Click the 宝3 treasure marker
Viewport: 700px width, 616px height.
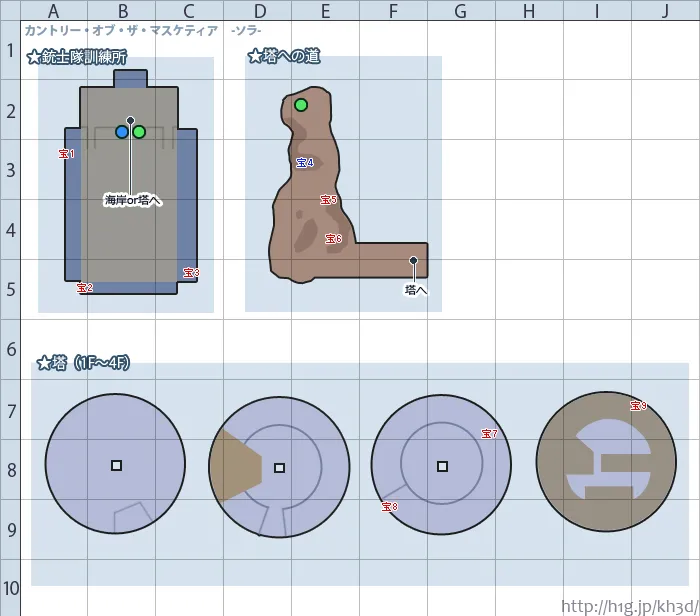[191, 272]
